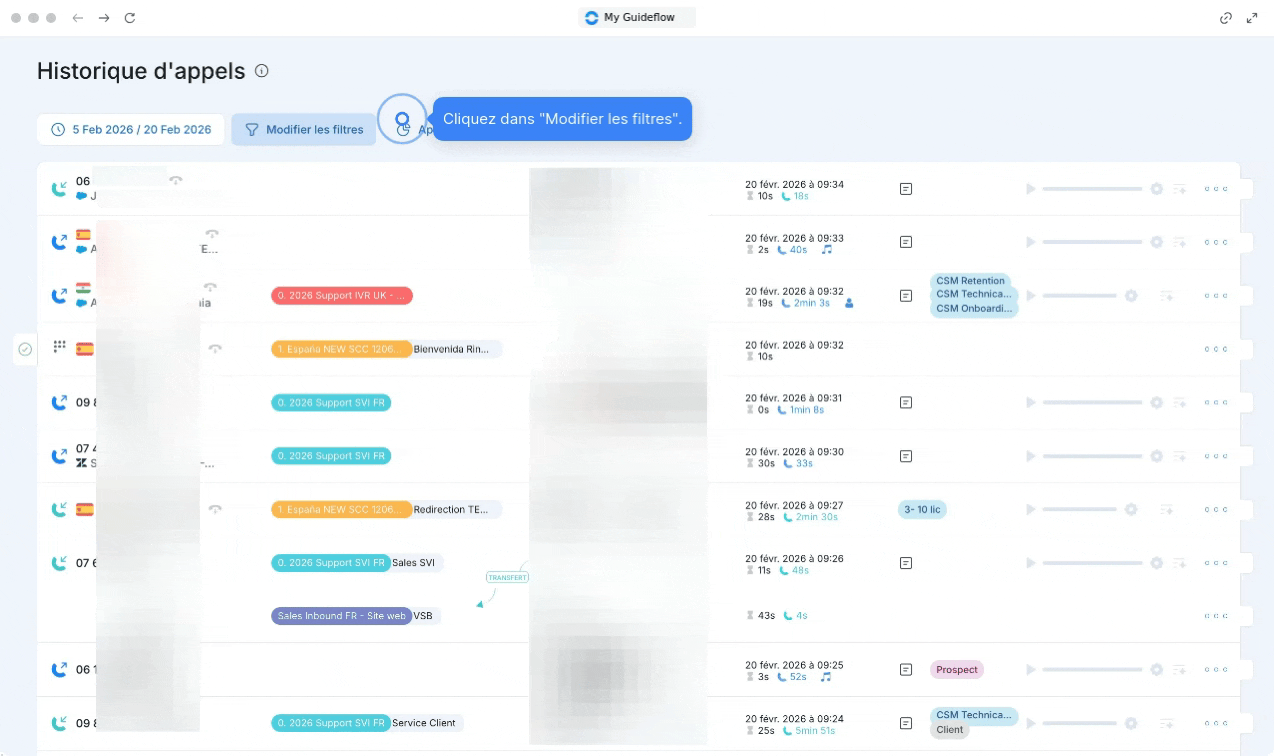Play the recording of the 09:33 call
The image size is (1274, 756).
coord(1030,242)
